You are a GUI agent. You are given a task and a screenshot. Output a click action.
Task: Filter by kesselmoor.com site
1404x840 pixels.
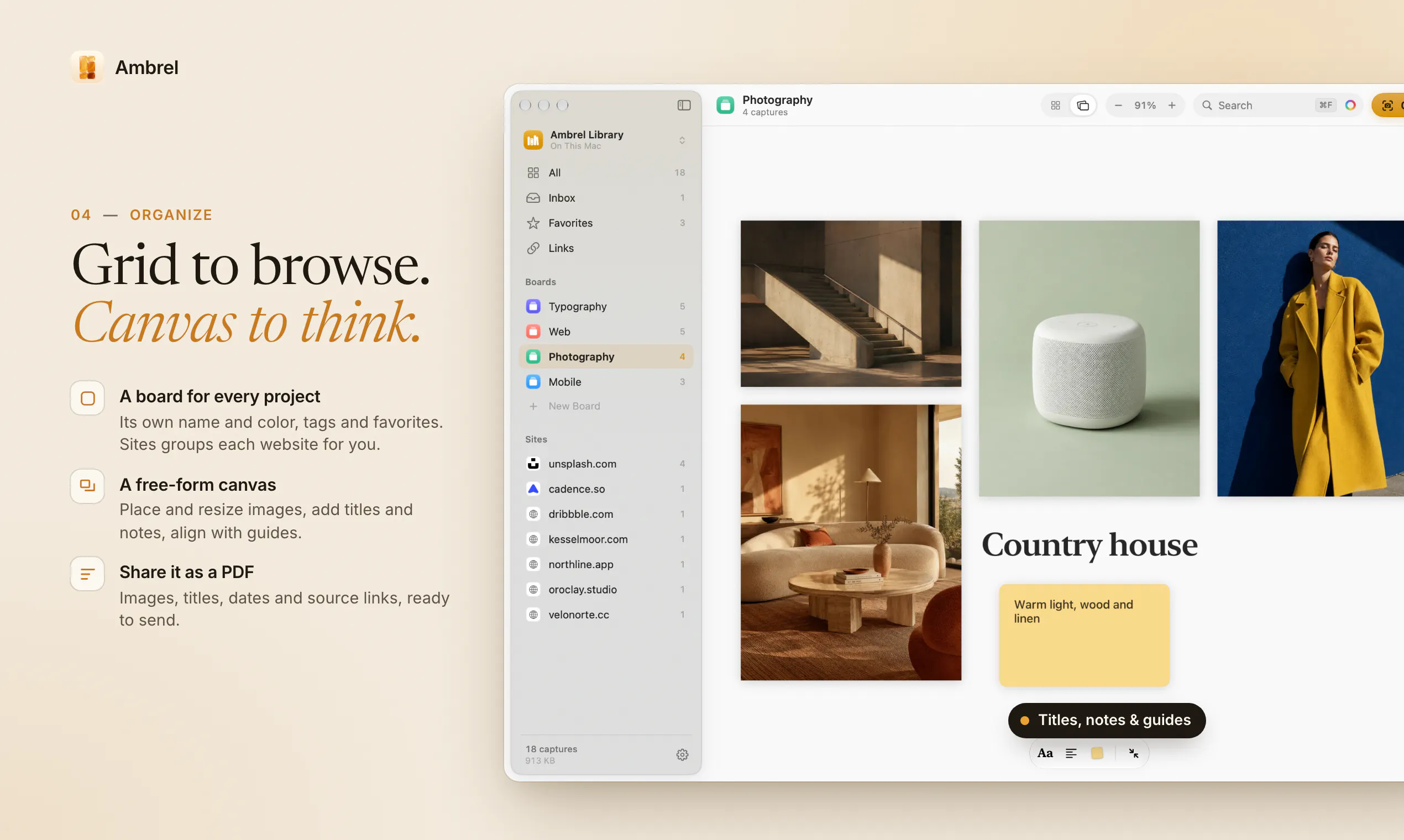coord(605,539)
